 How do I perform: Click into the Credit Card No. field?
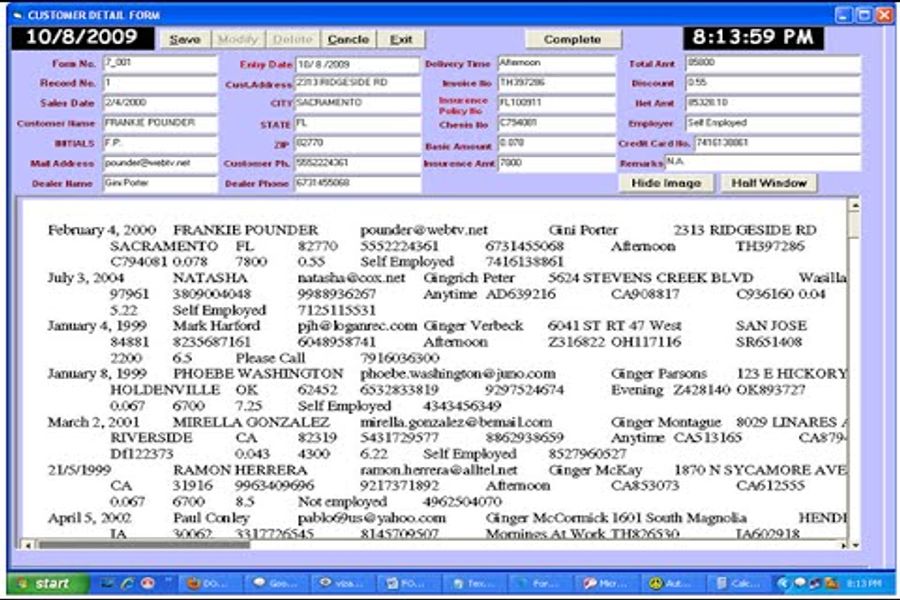tap(777, 143)
